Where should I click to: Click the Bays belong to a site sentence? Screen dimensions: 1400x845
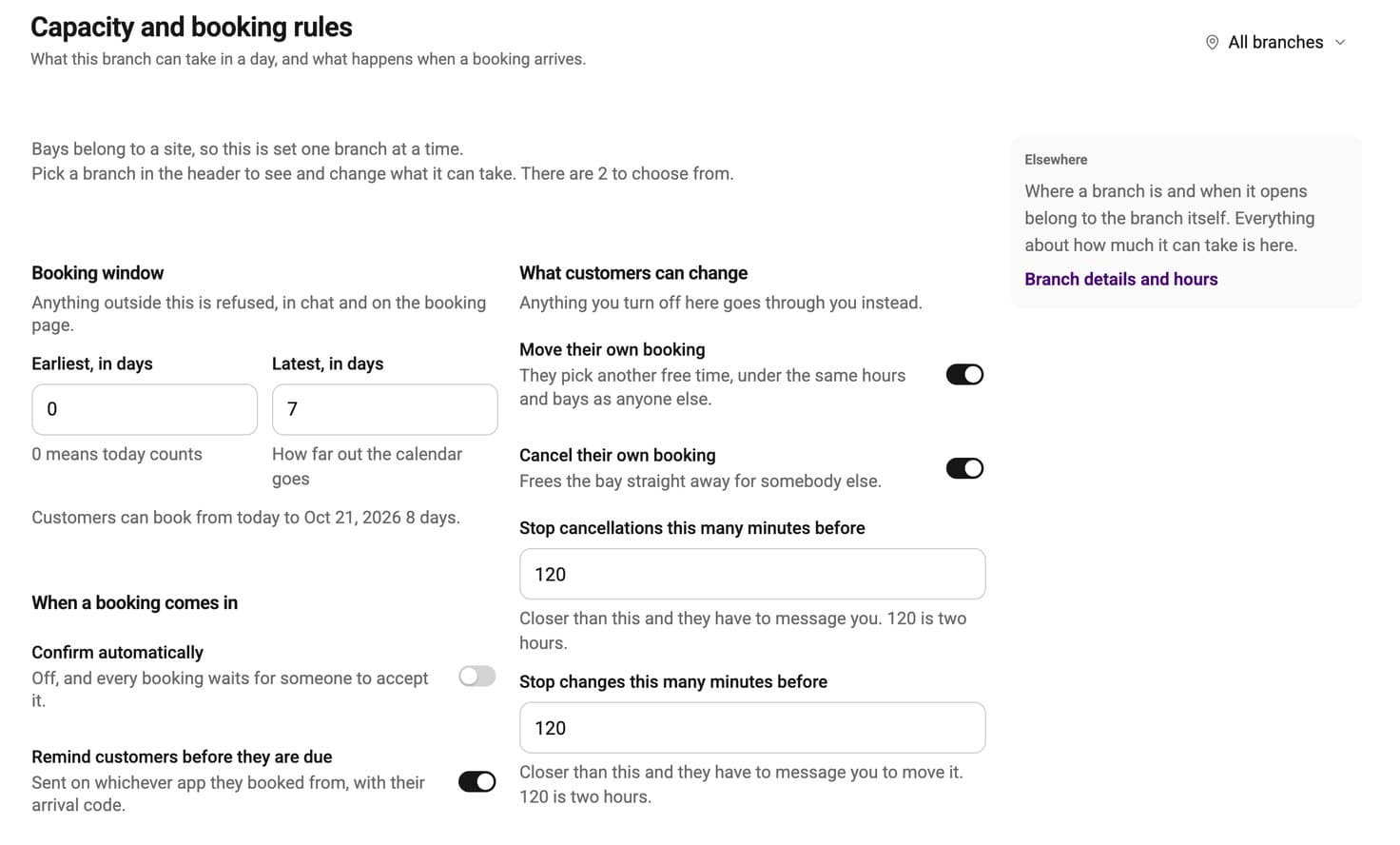[247, 148]
